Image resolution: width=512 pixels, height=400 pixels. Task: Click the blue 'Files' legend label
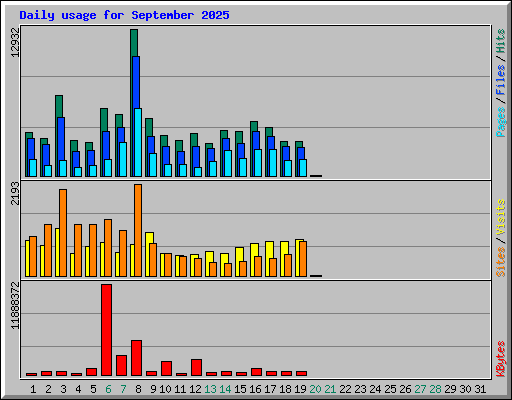500,80
